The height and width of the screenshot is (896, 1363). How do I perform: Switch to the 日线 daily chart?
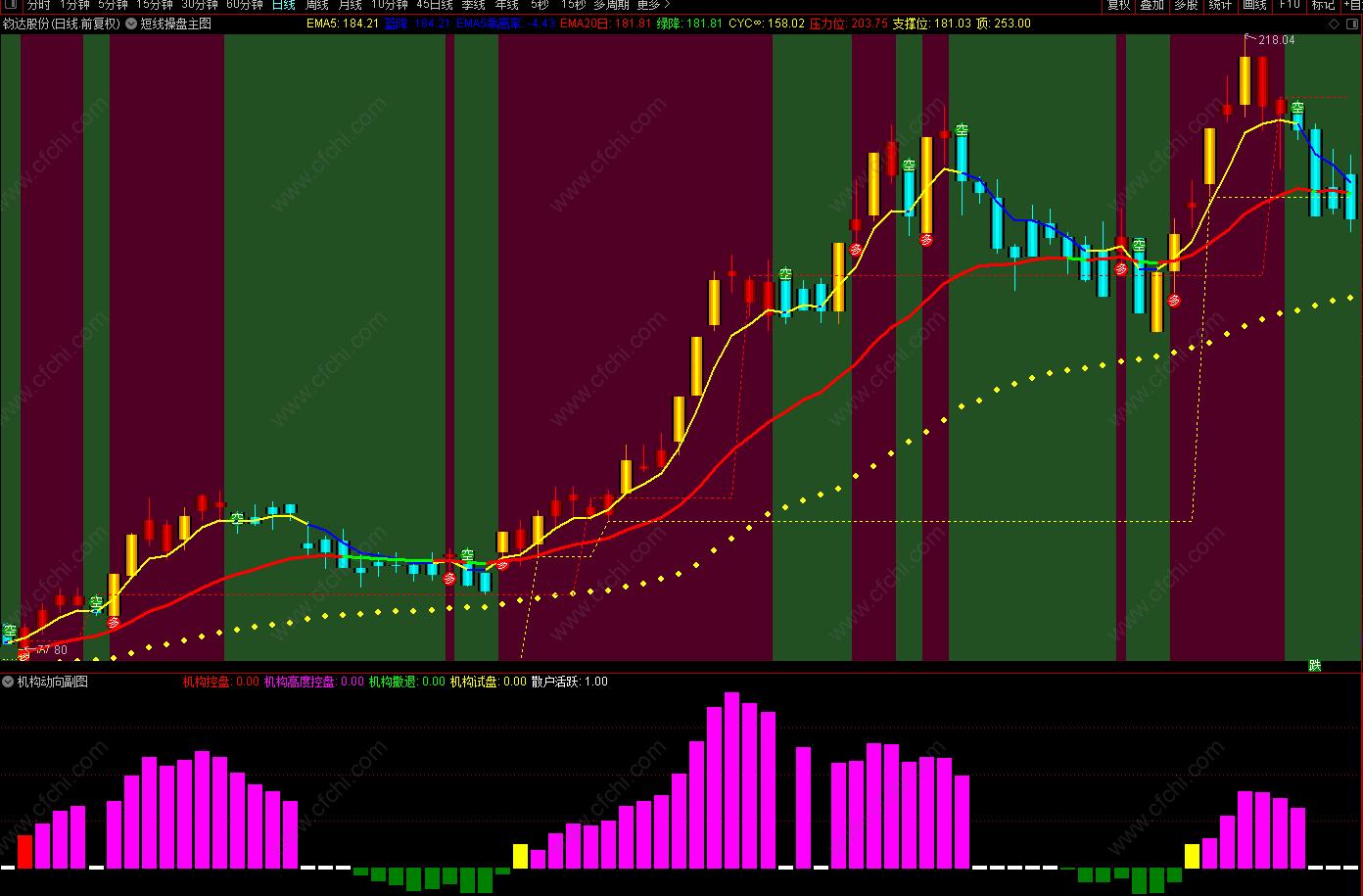point(283,5)
